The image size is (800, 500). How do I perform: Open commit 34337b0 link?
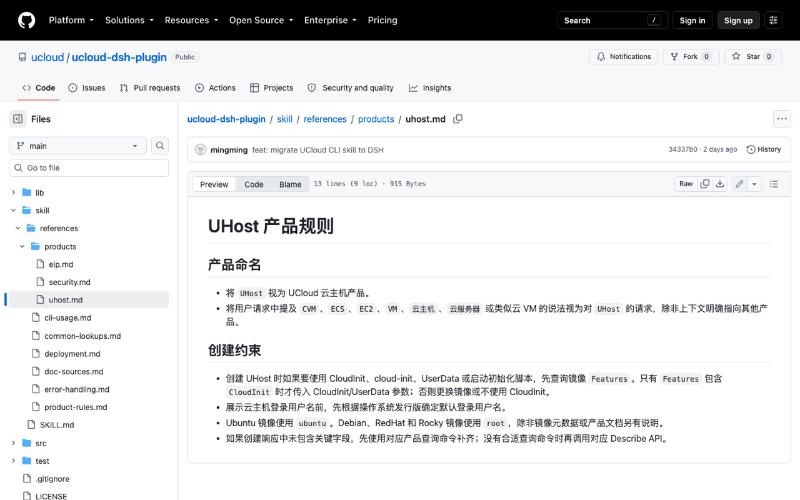pos(683,149)
